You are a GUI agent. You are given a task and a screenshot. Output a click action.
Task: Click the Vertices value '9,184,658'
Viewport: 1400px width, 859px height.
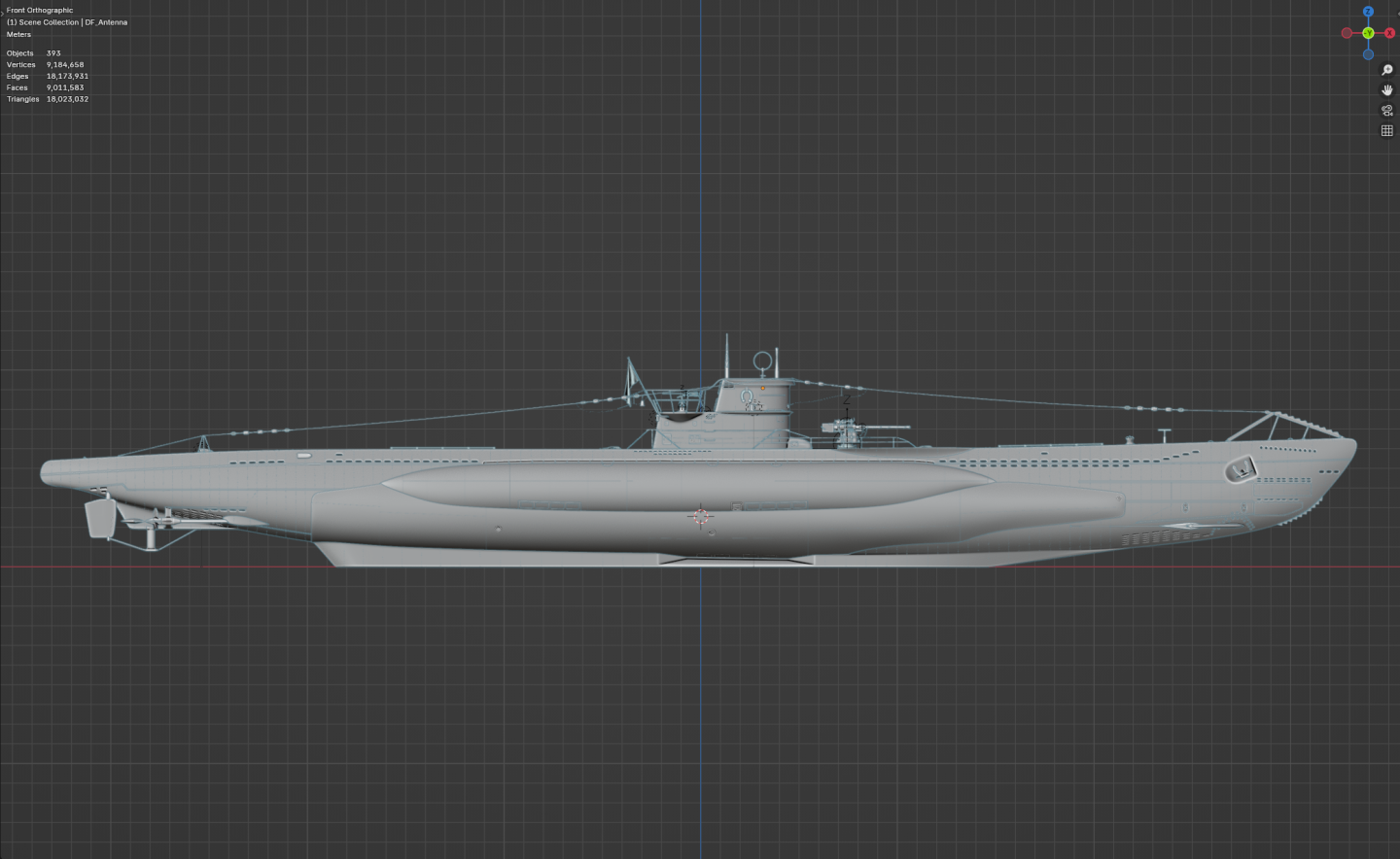[65, 65]
